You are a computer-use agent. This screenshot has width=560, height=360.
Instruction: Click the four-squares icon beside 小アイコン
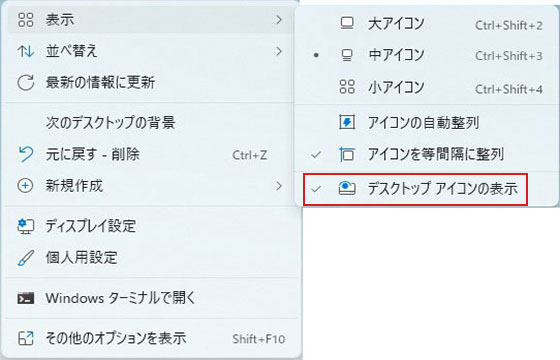(347, 87)
